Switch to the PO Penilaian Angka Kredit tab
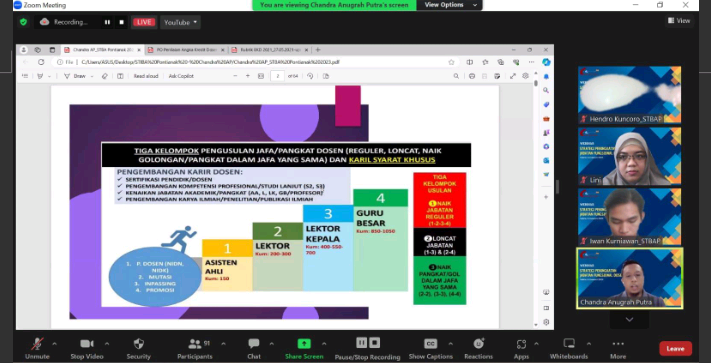This screenshot has width=711, height=363. point(185,49)
